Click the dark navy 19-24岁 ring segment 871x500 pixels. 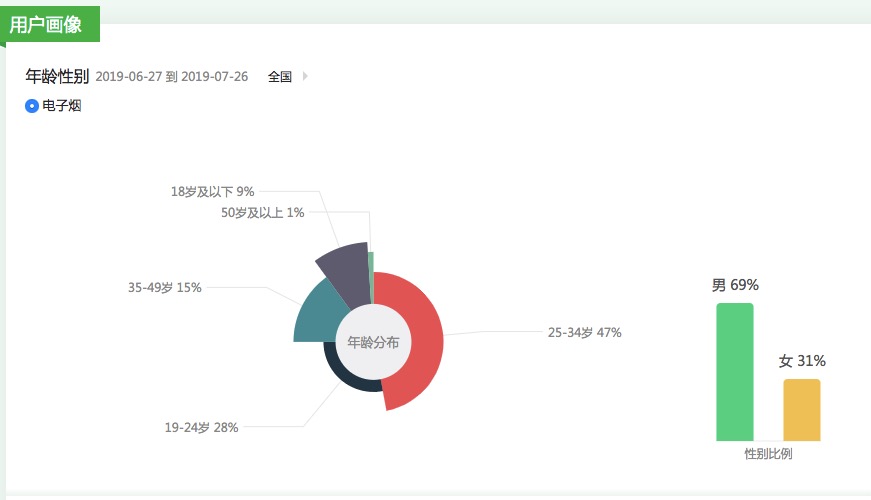click(345, 379)
